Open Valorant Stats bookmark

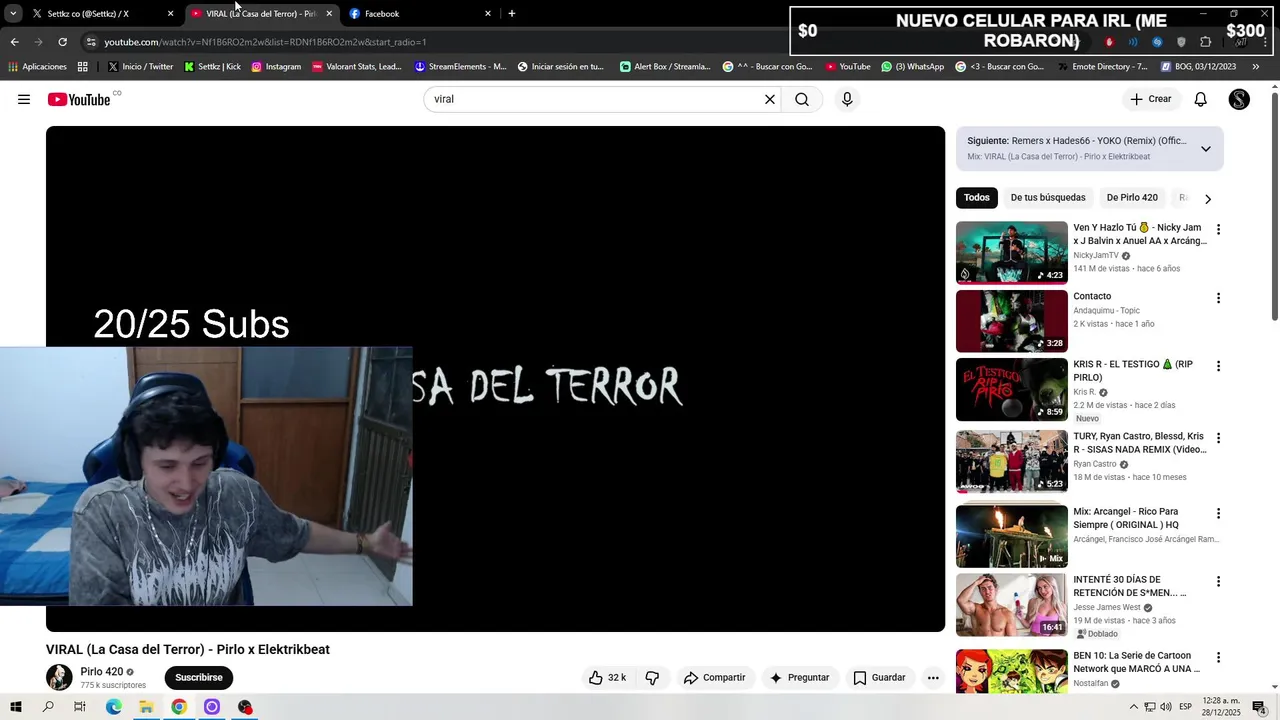click(357, 67)
